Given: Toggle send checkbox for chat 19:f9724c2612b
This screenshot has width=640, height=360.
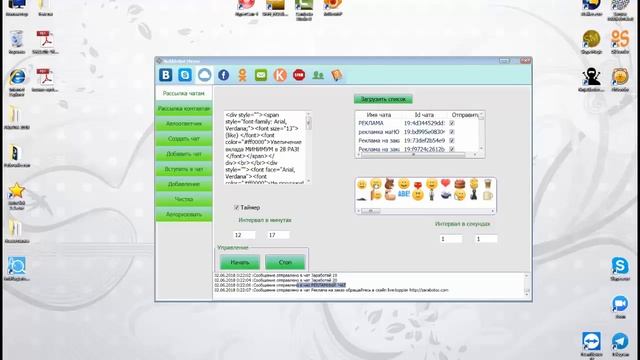Looking at the screenshot, I should pos(452,149).
